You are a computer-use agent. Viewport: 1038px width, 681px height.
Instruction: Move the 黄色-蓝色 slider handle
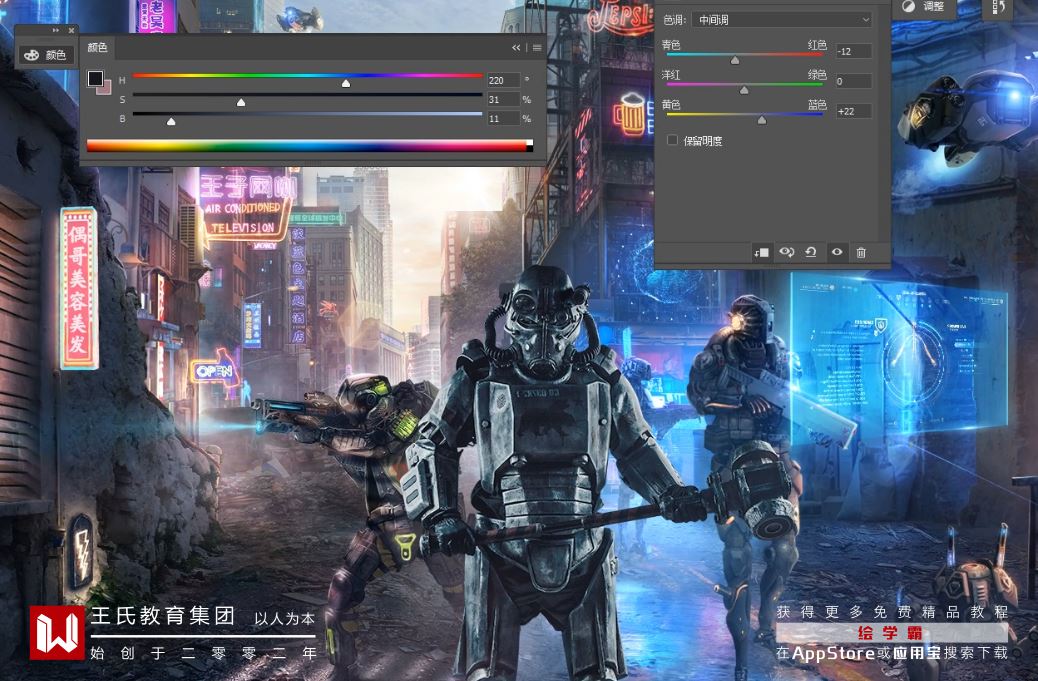point(762,120)
